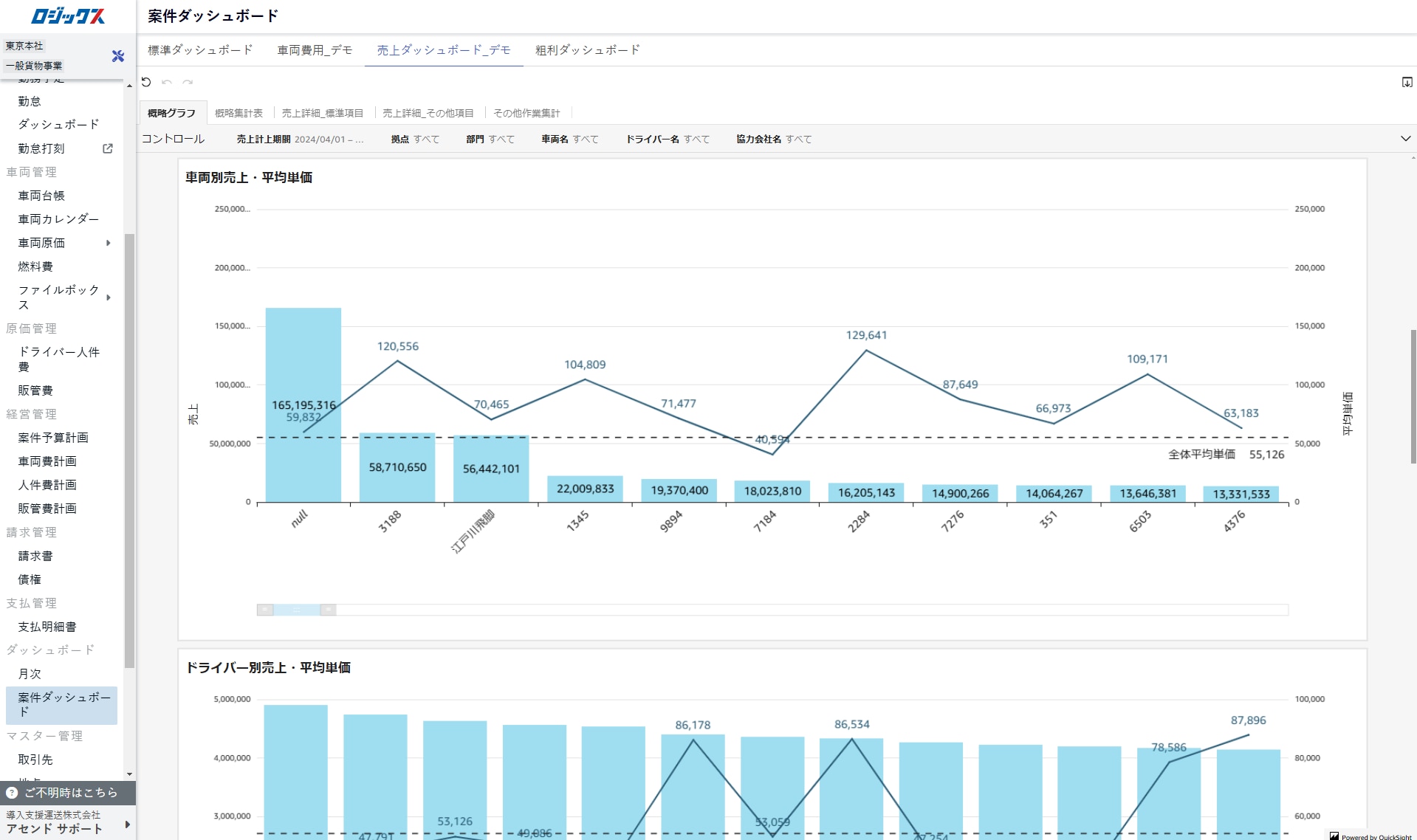Click the ダッシュボード item under 勤怠
This screenshot has height=840, width=1417.
(58, 125)
